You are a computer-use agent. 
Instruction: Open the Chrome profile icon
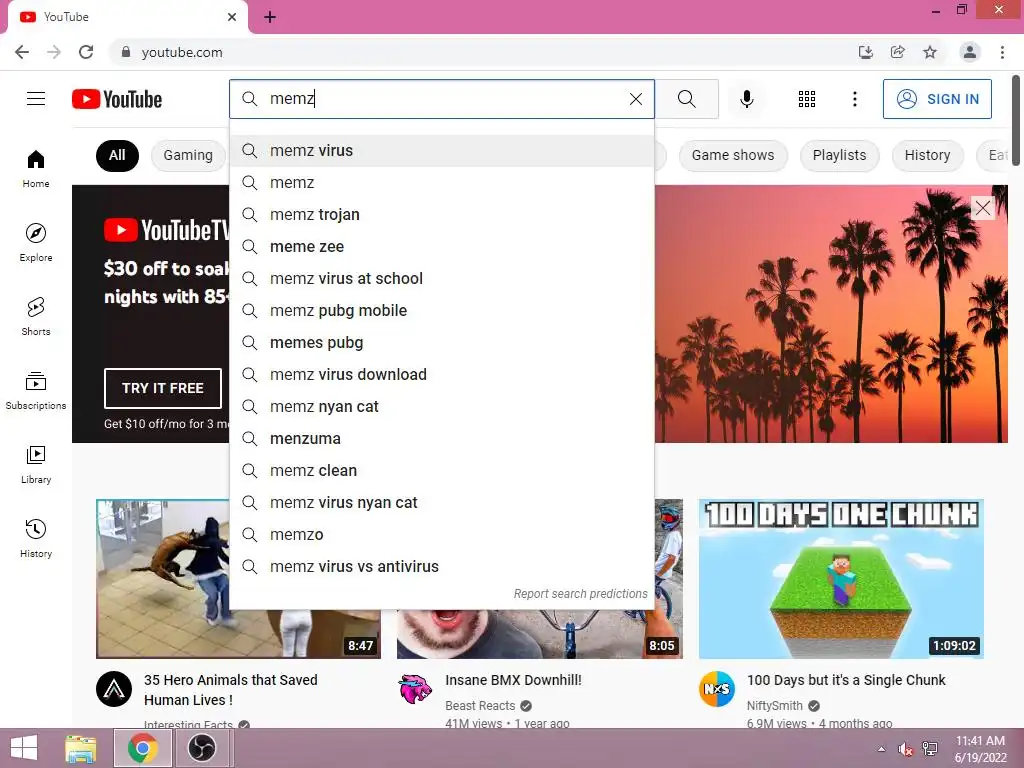[970, 52]
